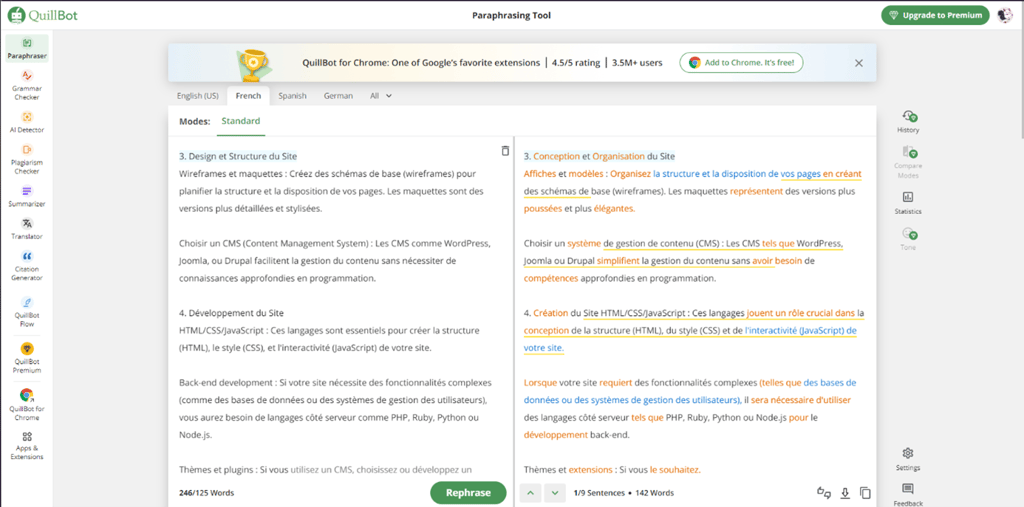Open the Plagiarism Checker tool
Viewport: 1024px width, 507px height.
[x=27, y=159]
